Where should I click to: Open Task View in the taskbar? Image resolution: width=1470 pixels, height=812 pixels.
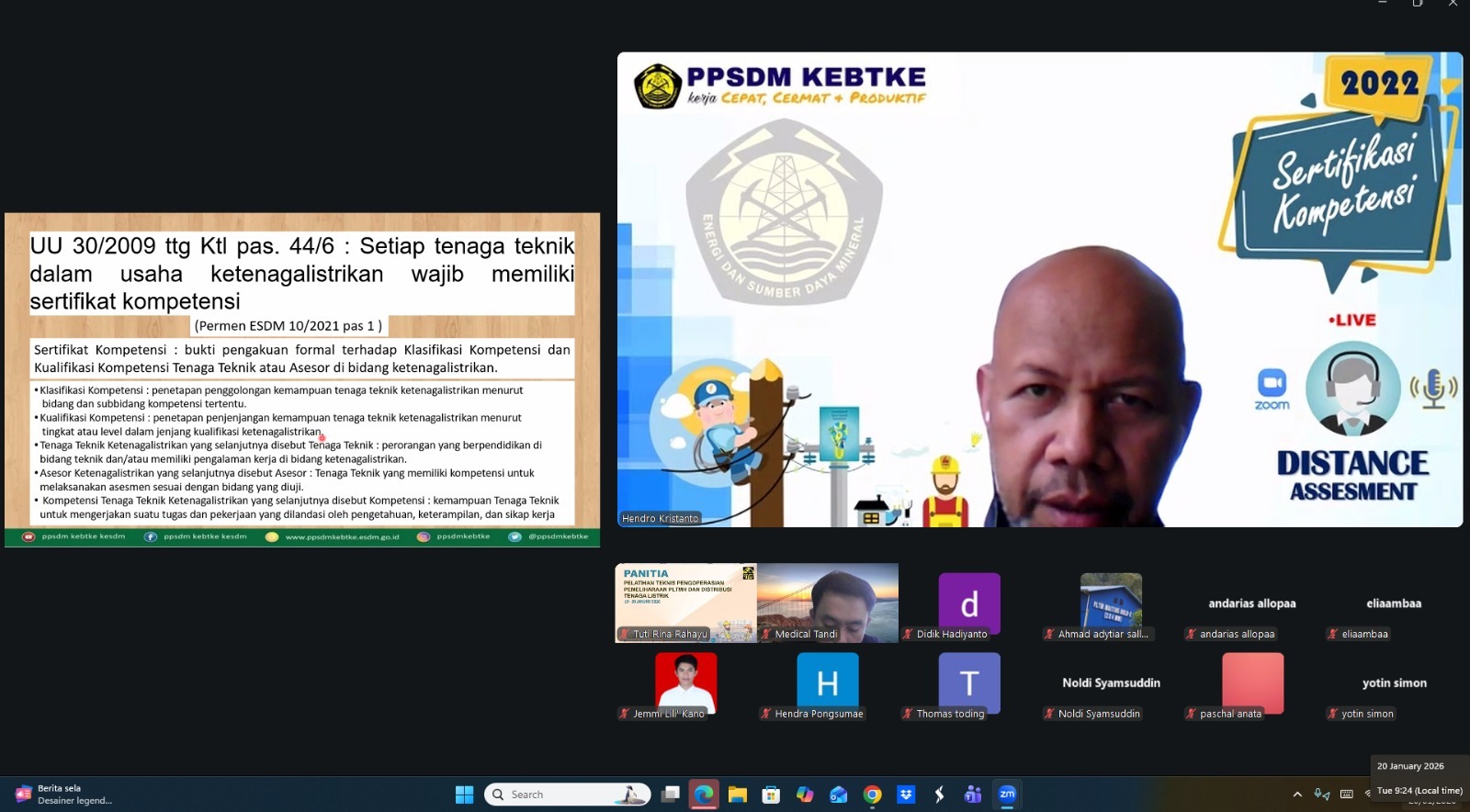671,795
